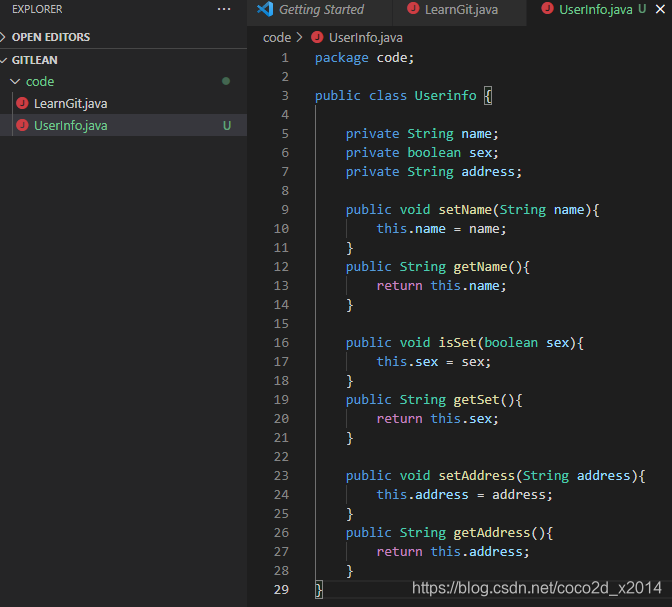
Task: Click 'private String name;' declaration
Action: point(422,134)
